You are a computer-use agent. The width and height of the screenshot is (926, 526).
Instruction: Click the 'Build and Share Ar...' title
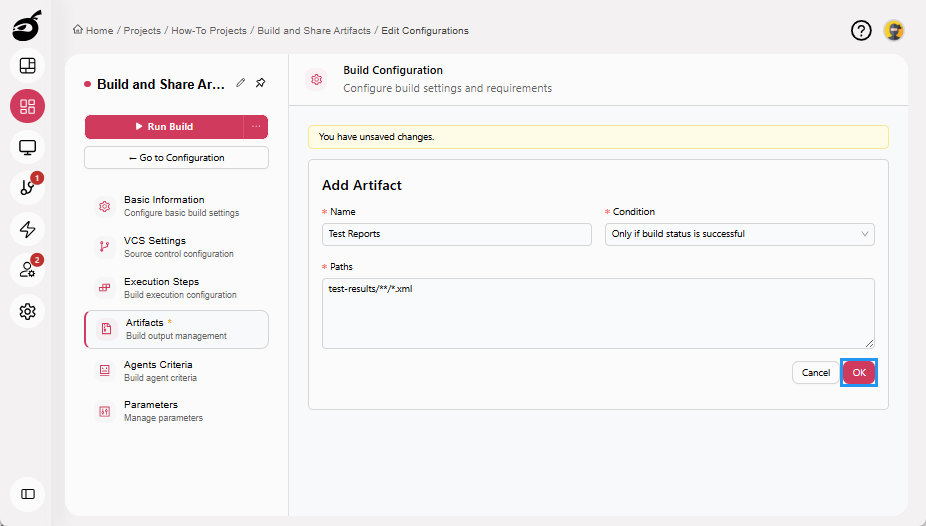click(161, 84)
